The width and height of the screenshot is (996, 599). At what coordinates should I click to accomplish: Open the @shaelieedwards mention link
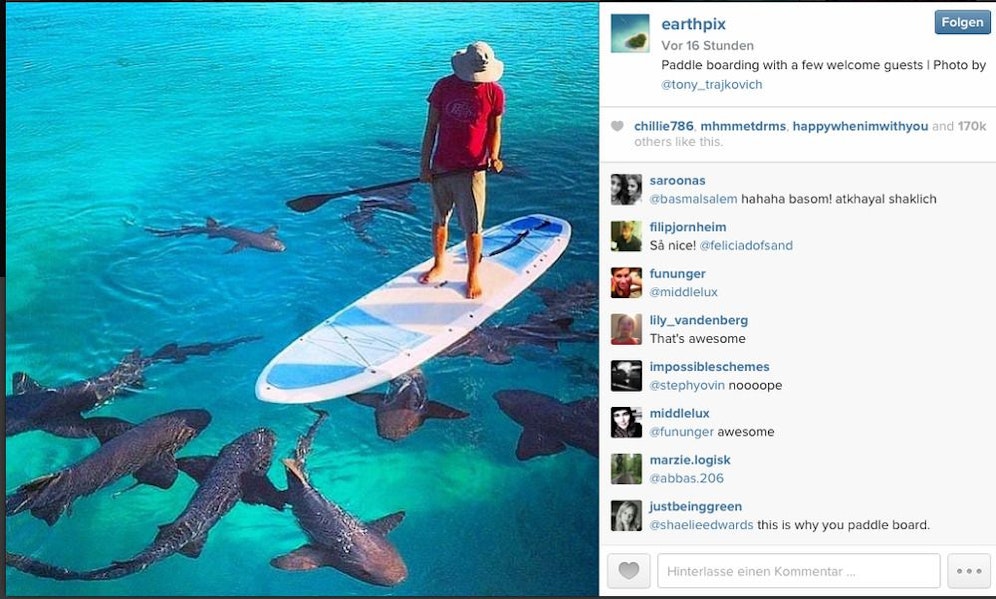pos(701,525)
